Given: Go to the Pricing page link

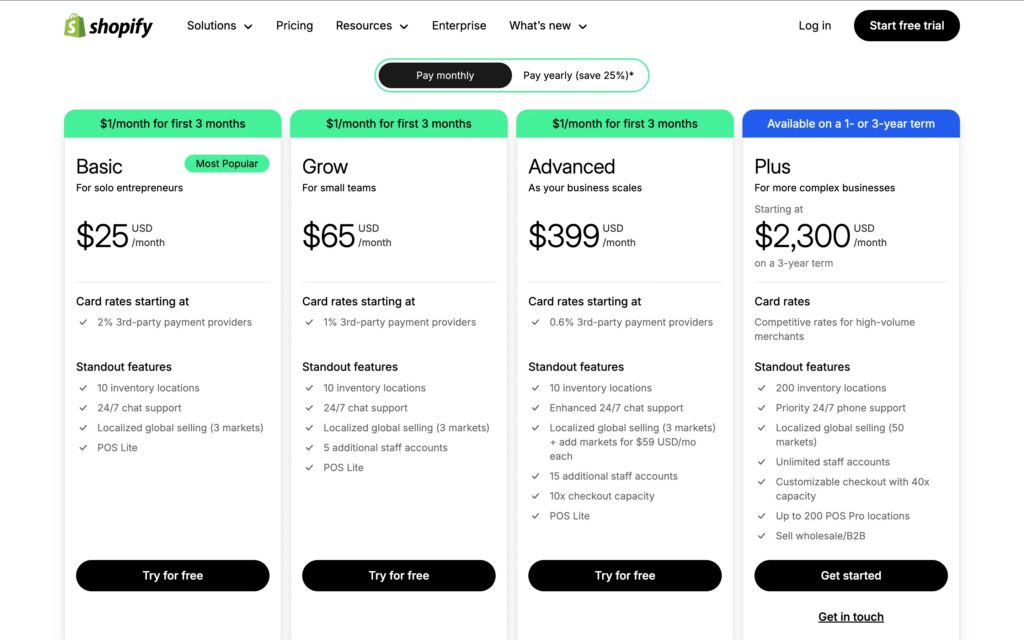Looking at the screenshot, I should tap(294, 26).
